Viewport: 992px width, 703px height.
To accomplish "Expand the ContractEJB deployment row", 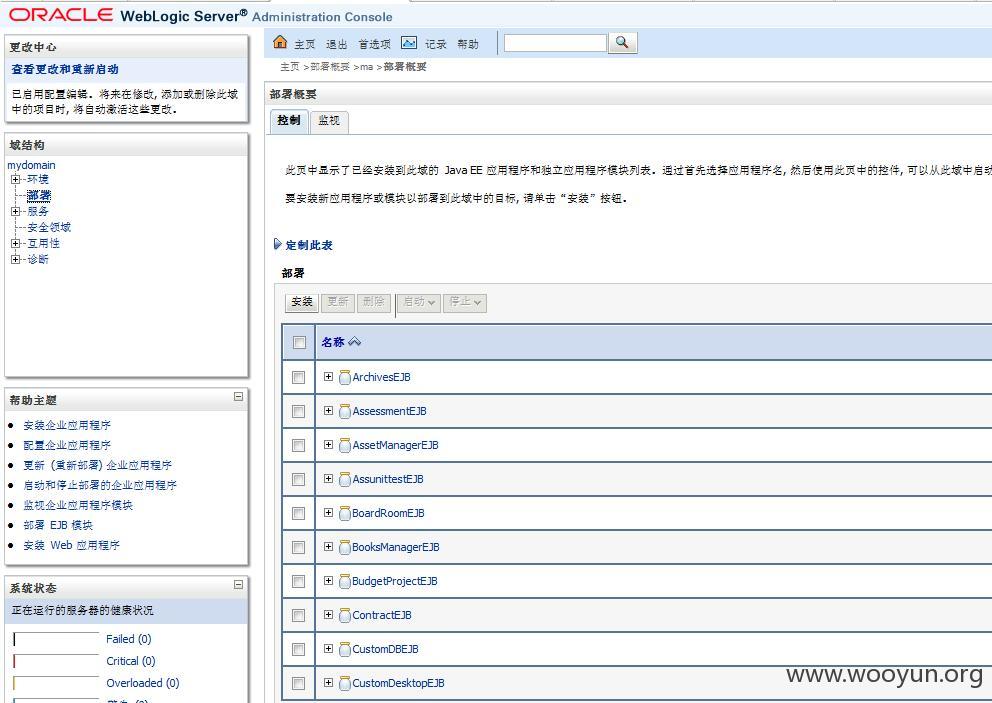I will (x=328, y=614).
